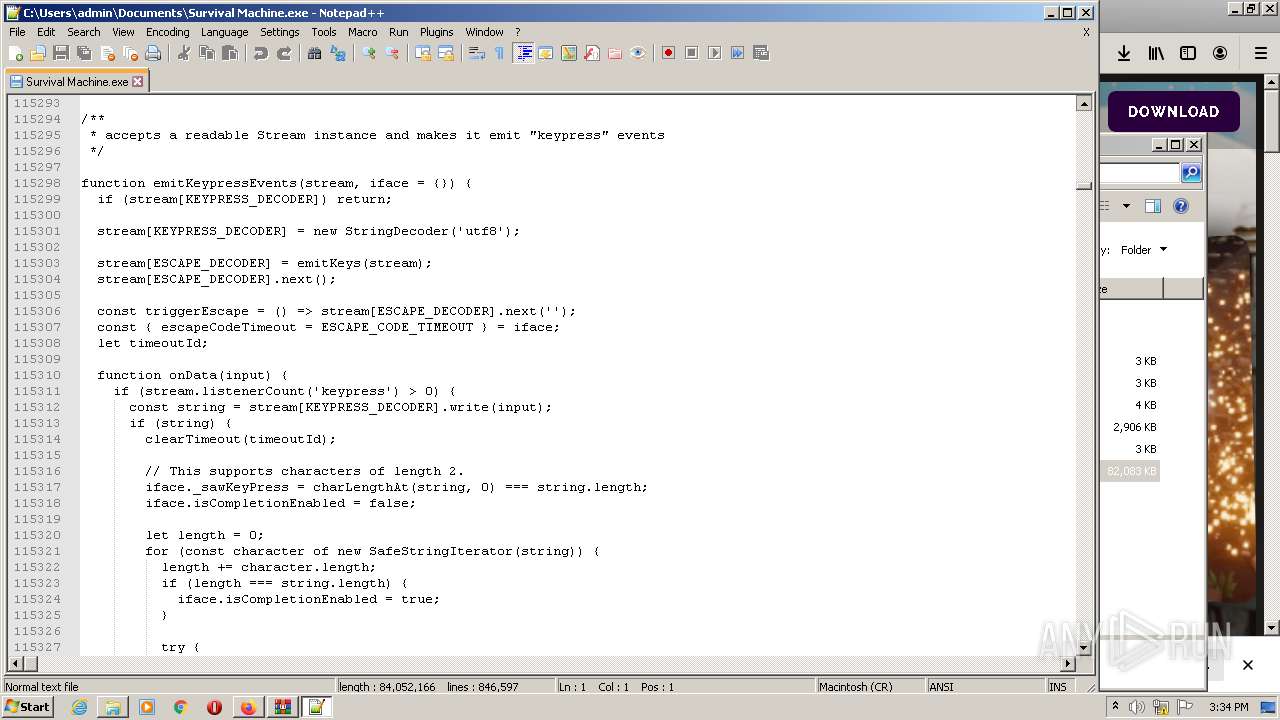Toggle the Firefox sidebar icon
The image size is (1280, 720).
1188,53
